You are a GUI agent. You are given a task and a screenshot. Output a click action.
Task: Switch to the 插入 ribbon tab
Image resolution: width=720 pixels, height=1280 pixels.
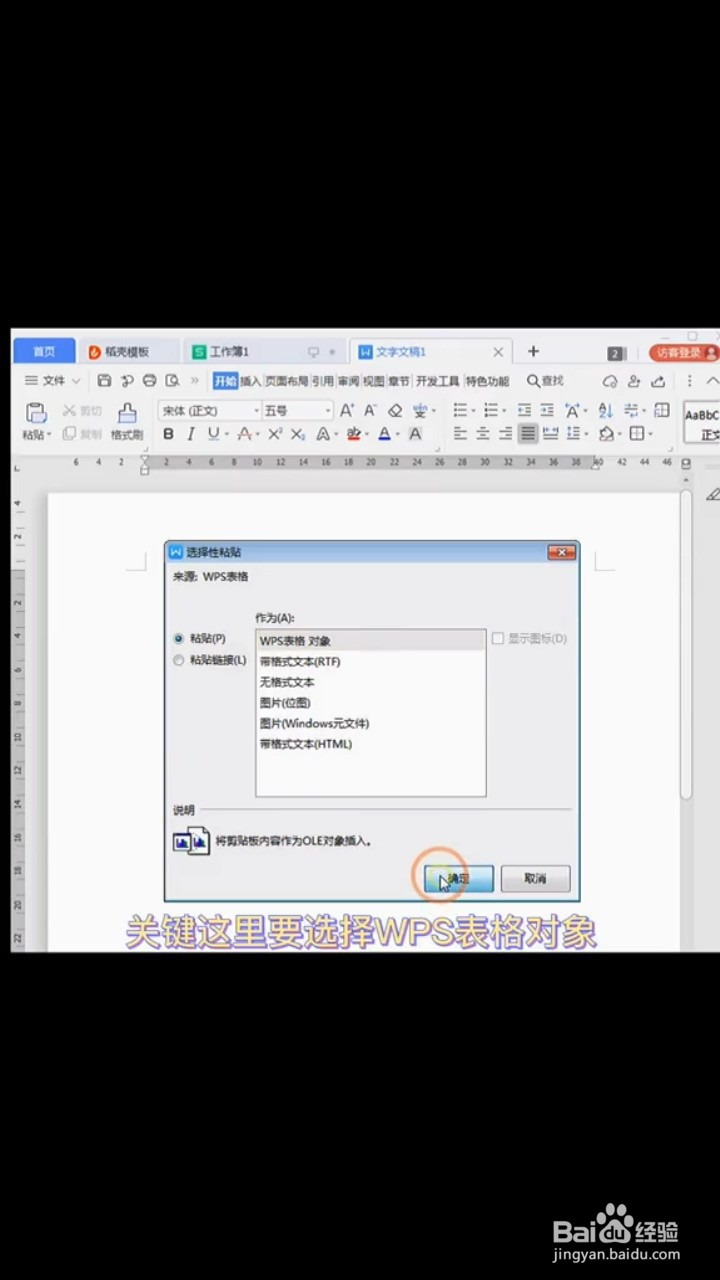(250, 381)
